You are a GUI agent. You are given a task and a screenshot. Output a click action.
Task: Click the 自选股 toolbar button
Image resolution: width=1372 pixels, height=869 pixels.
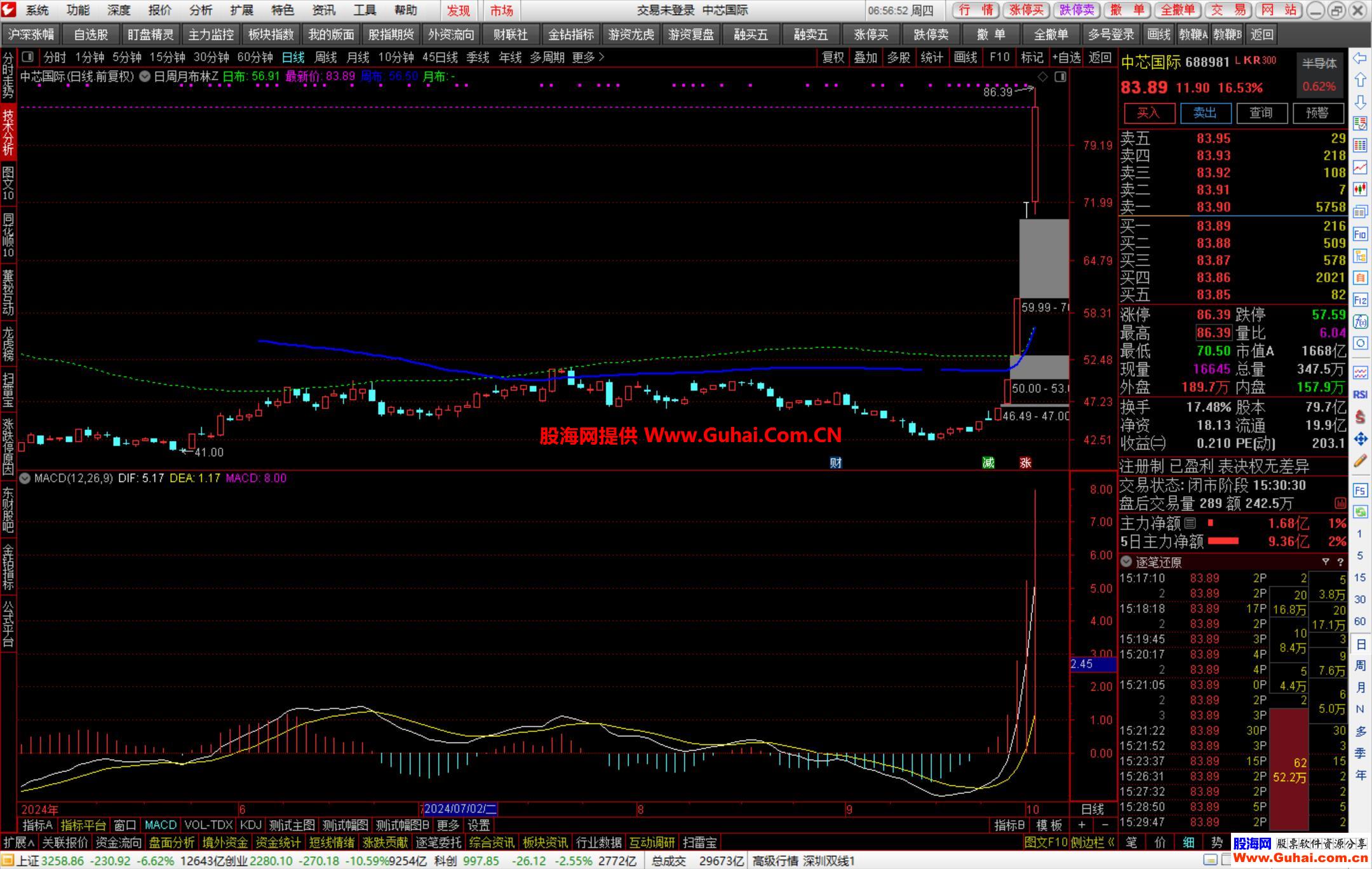pyautogui.click(x=90, y=34)
